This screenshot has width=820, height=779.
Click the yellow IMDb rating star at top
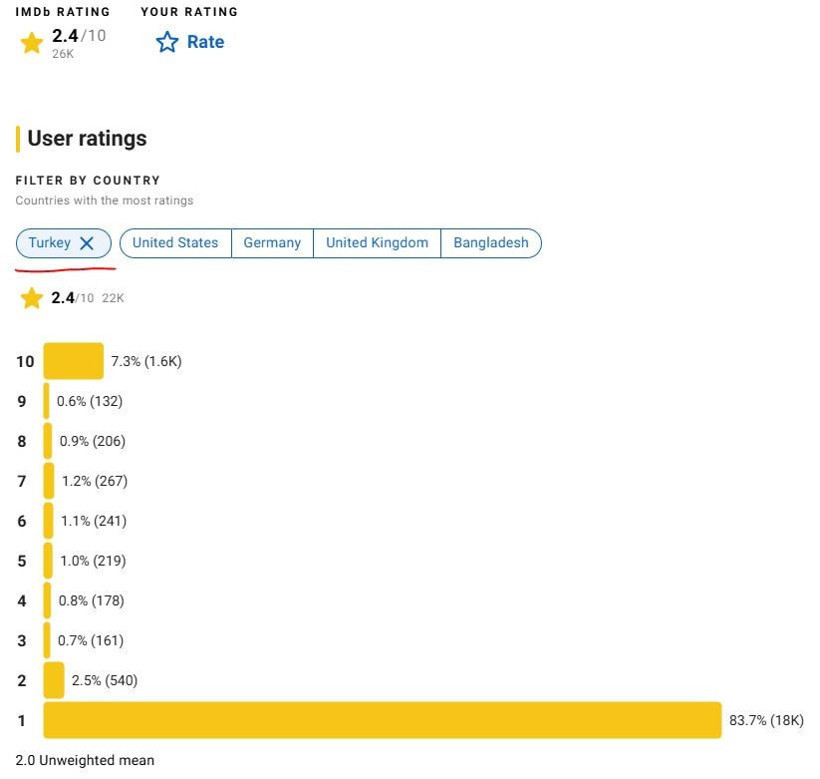click(x=31, y=43)
